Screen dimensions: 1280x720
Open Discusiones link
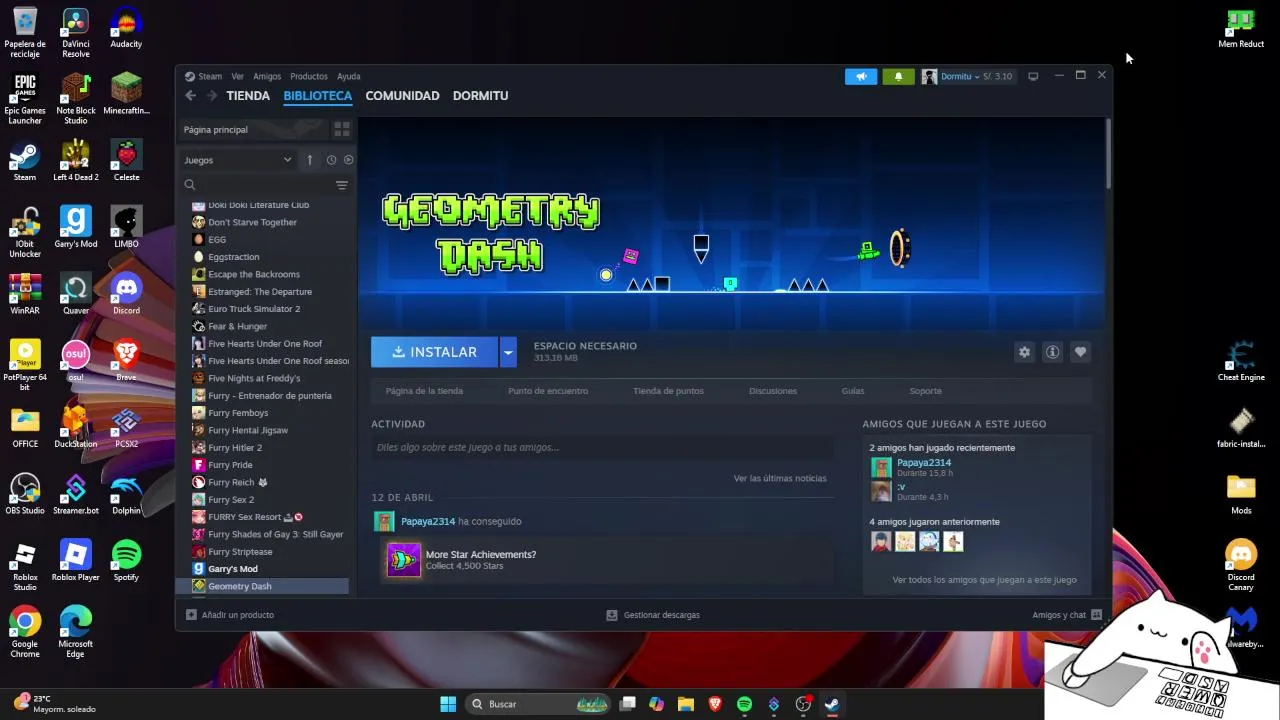coord(773,391)
